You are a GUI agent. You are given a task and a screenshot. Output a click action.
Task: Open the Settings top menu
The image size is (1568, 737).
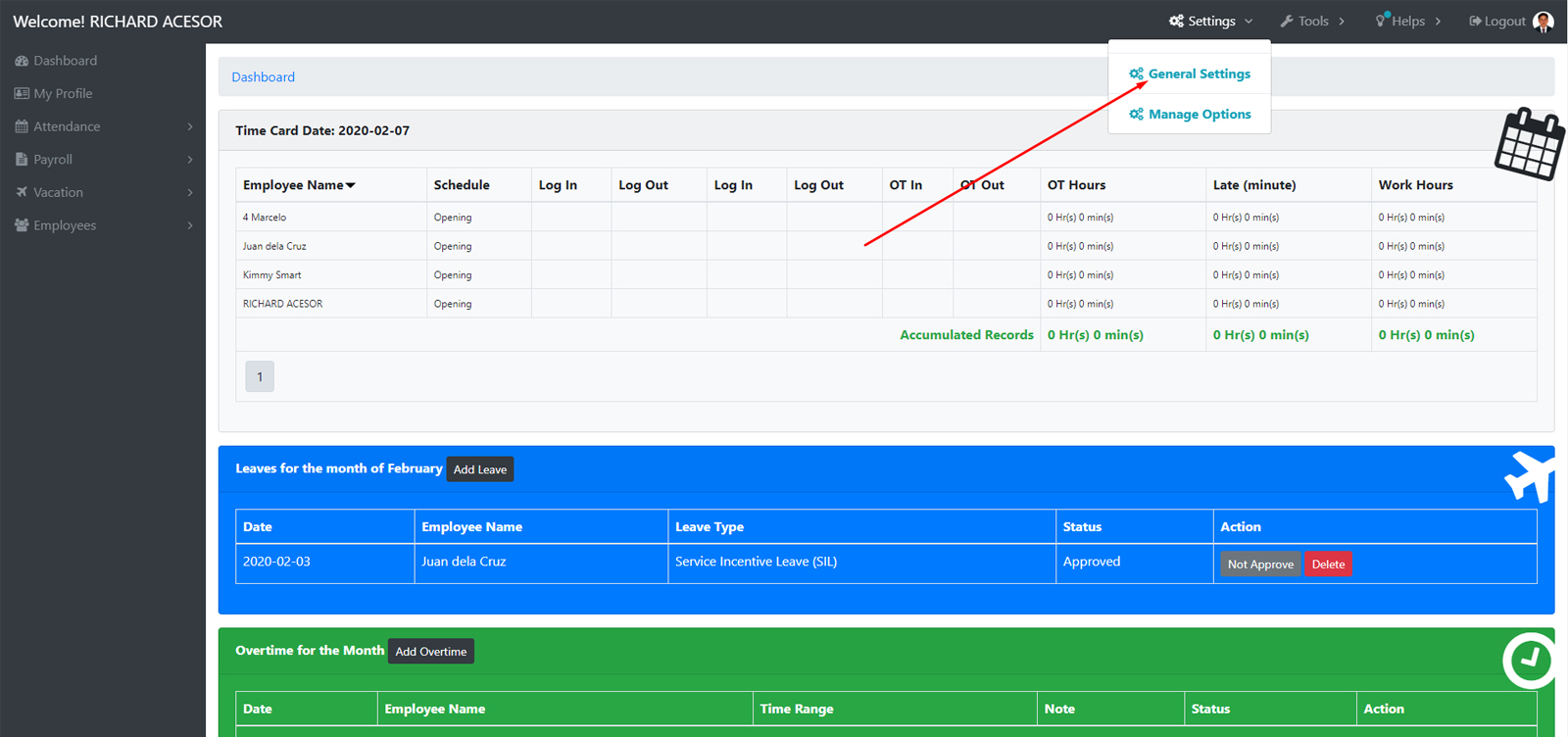(1211, 21)
